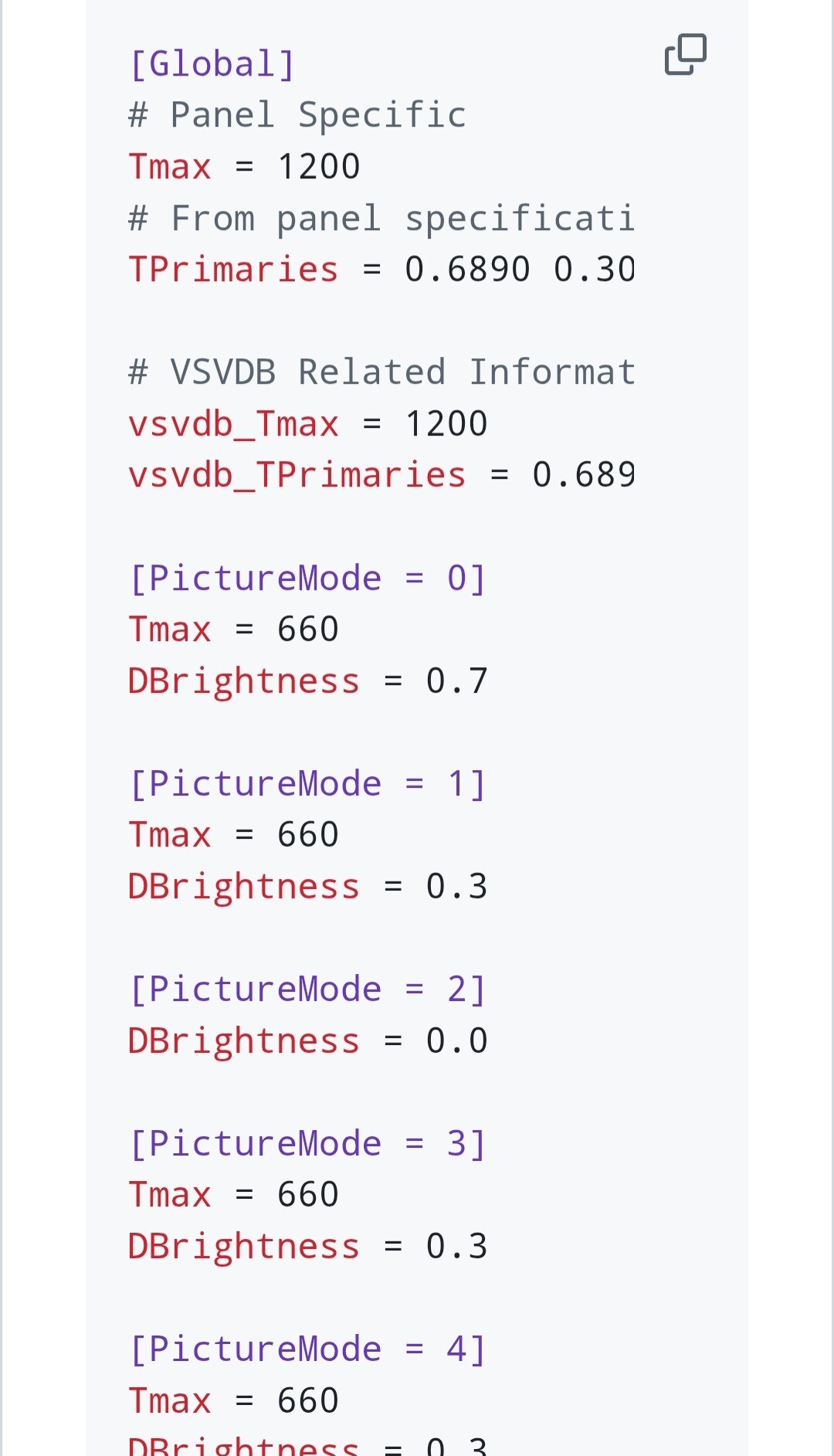The image size is (834, 1456).
Task: Click the [PictureMode = 4] header
Action: (x=307, y=1349)
